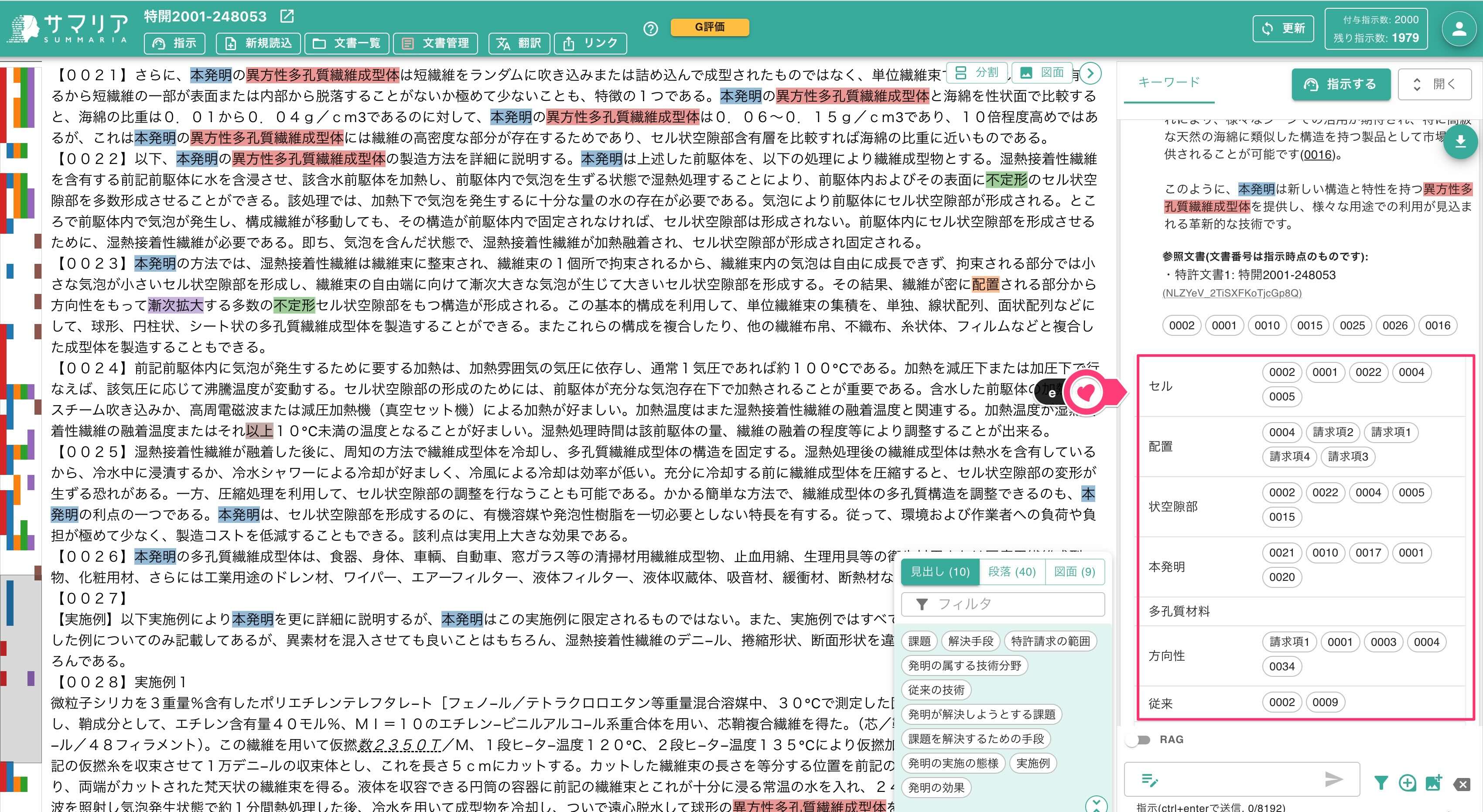The height and width of the screenshot is (812, 1483).
Task: Click the 発明が解決しようとする課題 chip
Action: point(981,715)
